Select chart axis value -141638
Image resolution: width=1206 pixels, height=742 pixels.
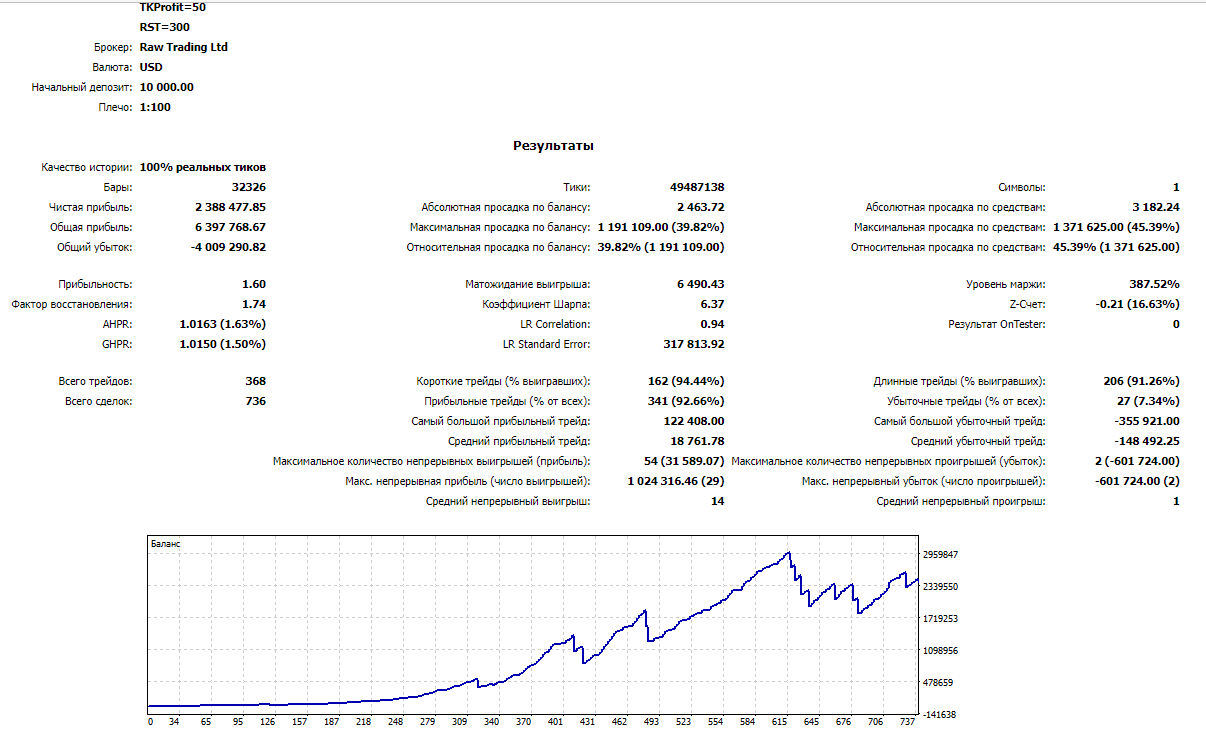click(941, 715)
